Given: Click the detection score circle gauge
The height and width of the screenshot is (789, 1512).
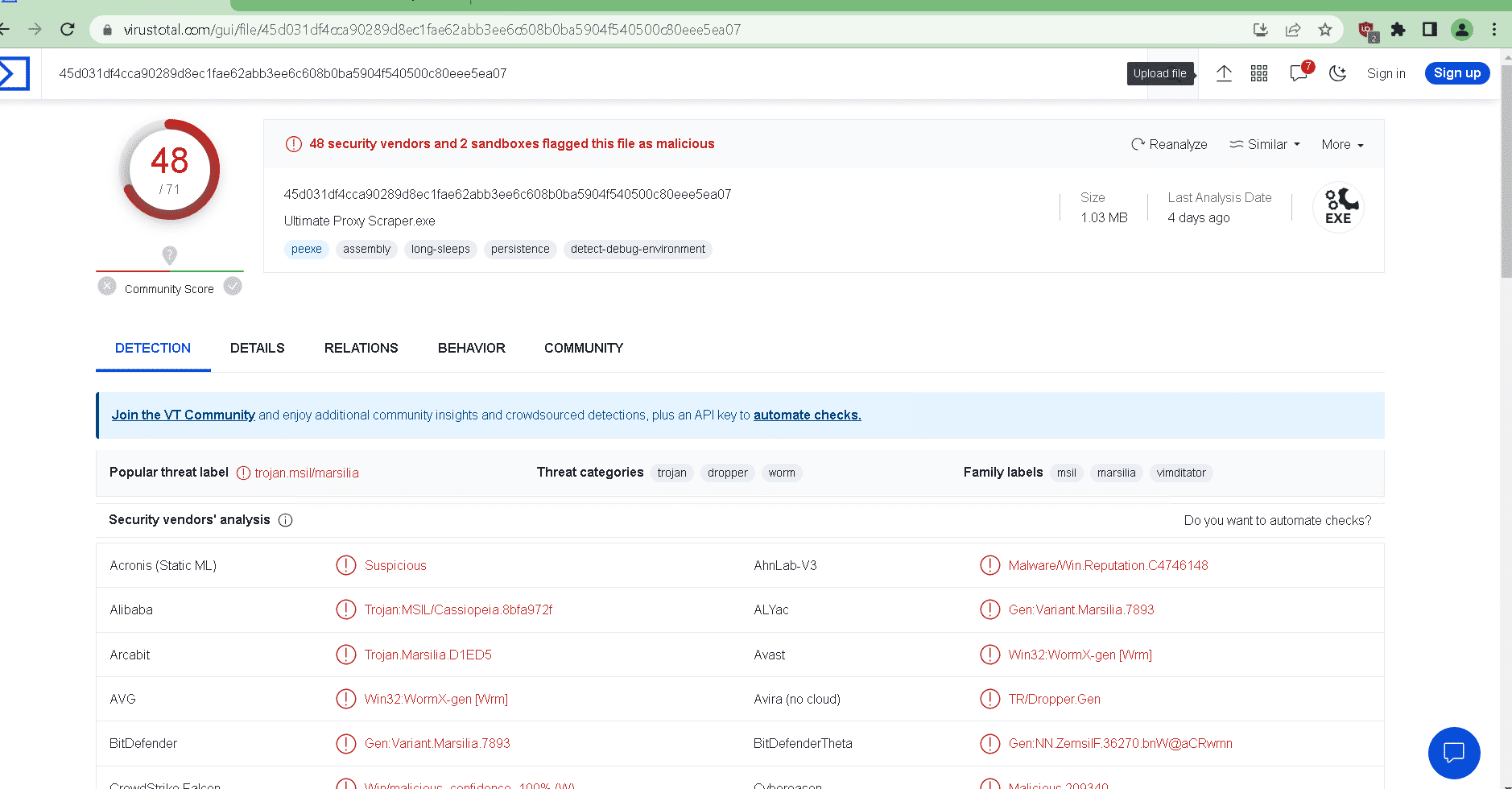Looking at the screenshot, I should click(x=169, y=170).
